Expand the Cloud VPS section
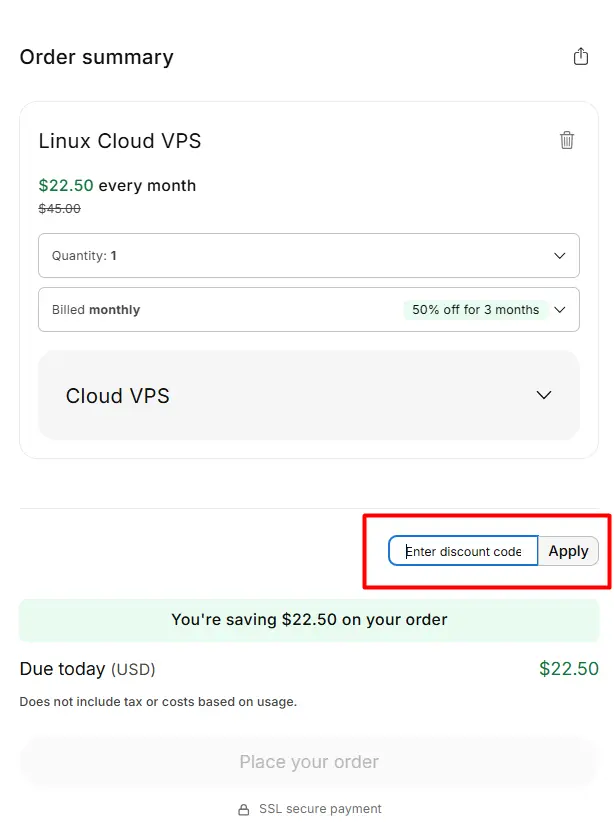Viewport: 614px width, 840px height. point(308,396)
